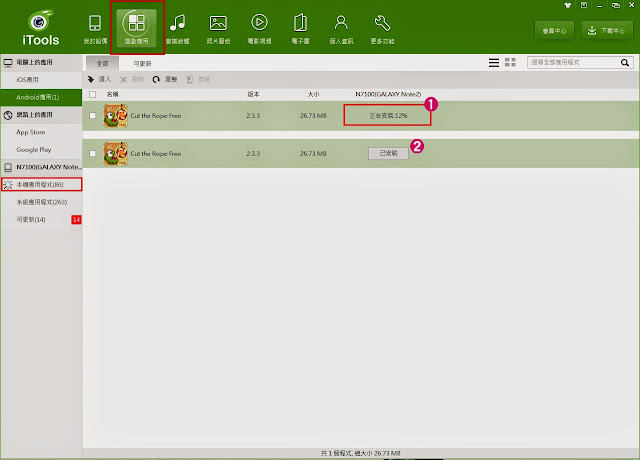The height and width of the screenshot is (460, 640).
Task: Open Google Play in sidebar
Action: [x=41, y=150]
